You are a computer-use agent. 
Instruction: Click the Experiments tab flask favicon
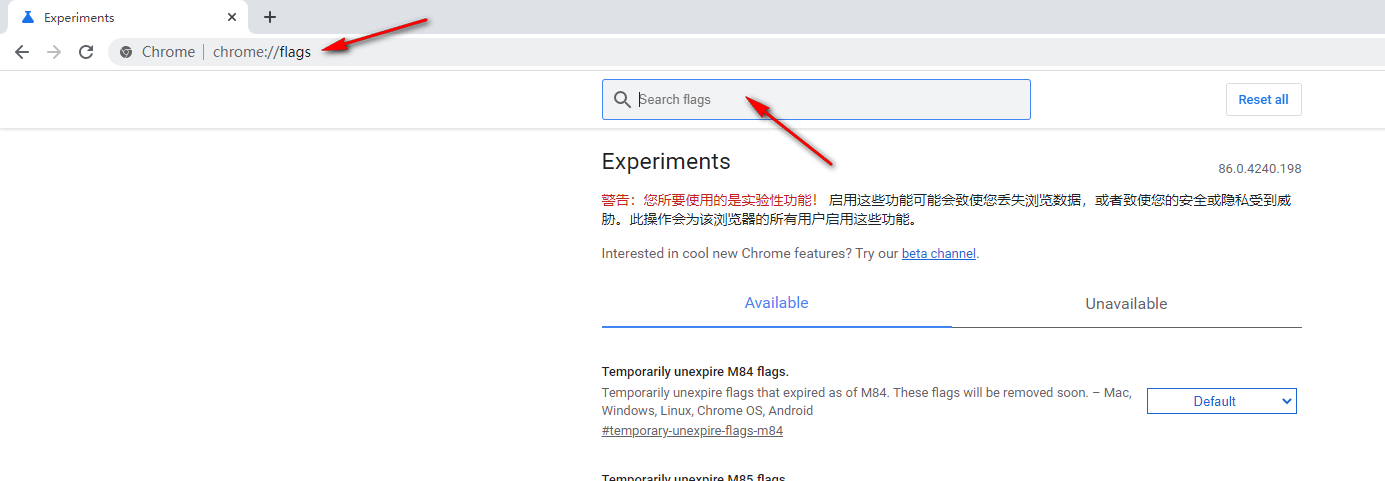click(x=28, y=18)
